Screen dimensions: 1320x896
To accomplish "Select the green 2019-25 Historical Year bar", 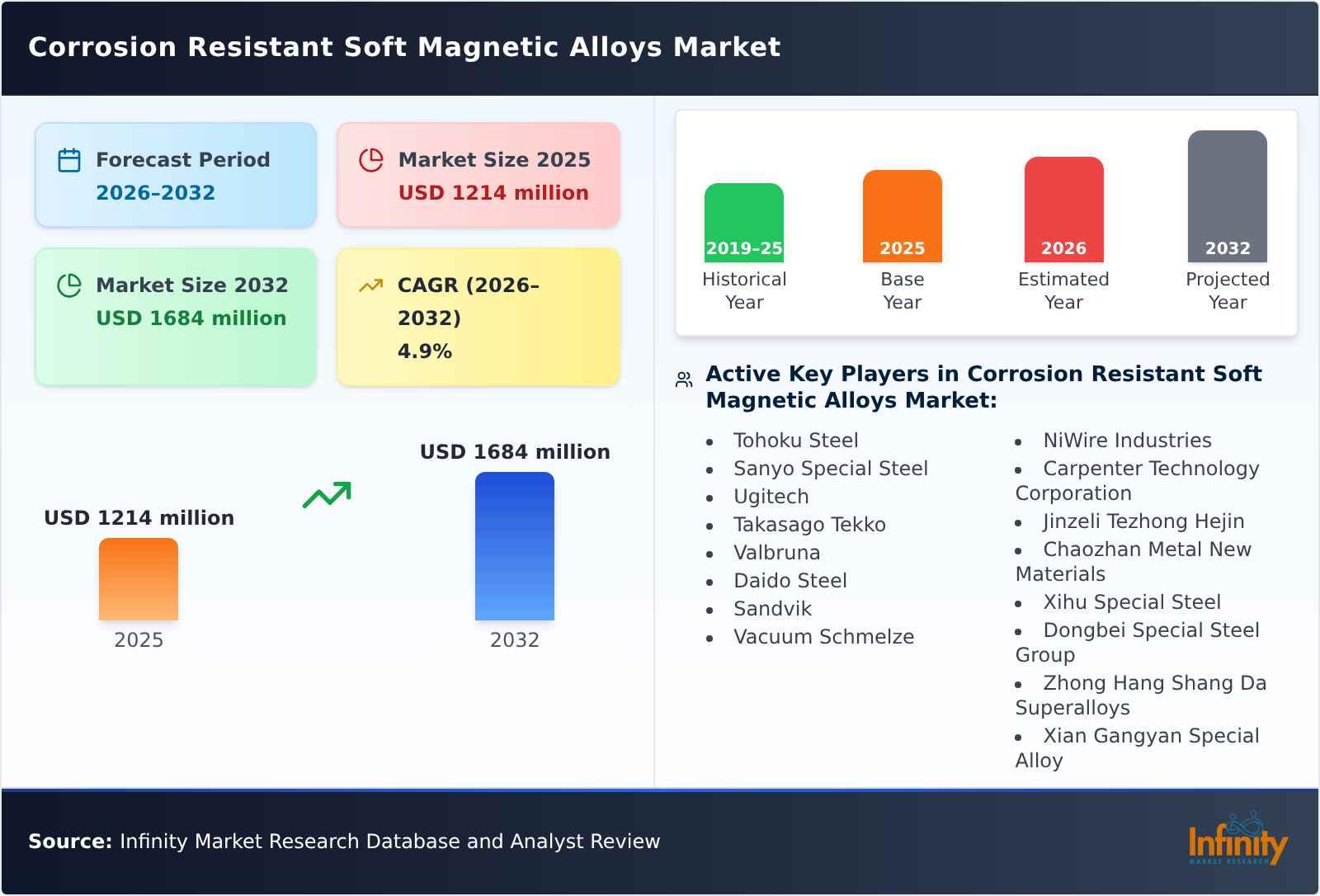I will tap(743, 223).
